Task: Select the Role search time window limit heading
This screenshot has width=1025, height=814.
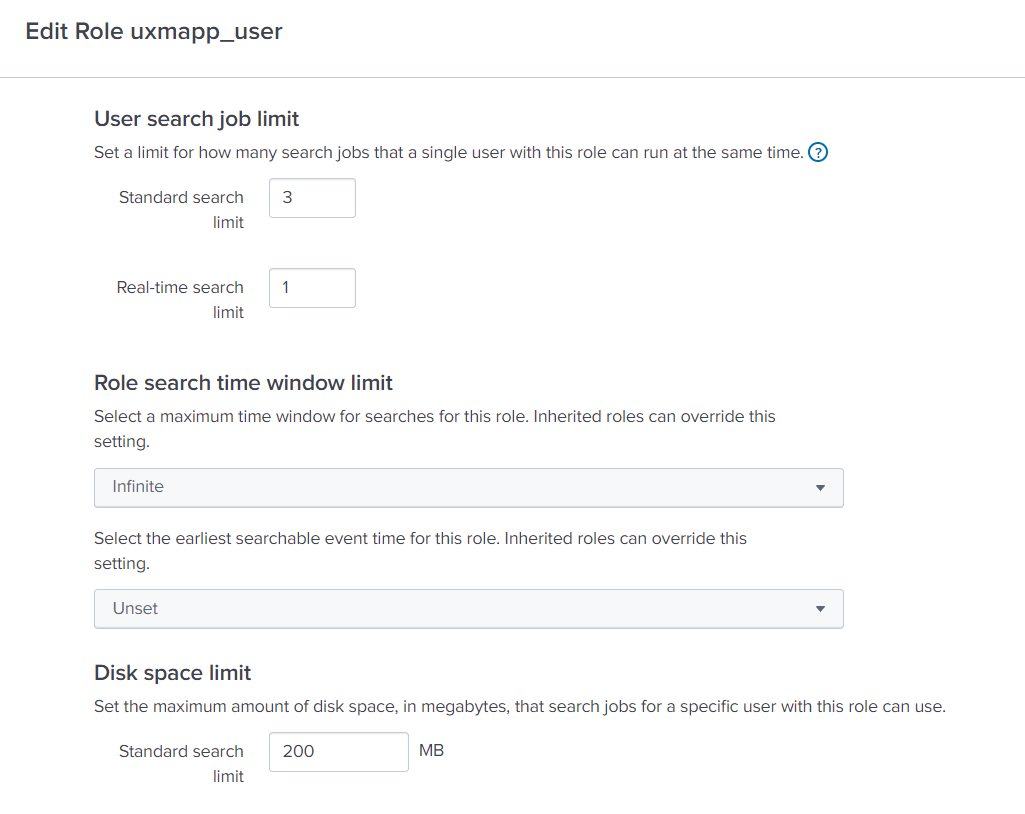Action: 243,382
